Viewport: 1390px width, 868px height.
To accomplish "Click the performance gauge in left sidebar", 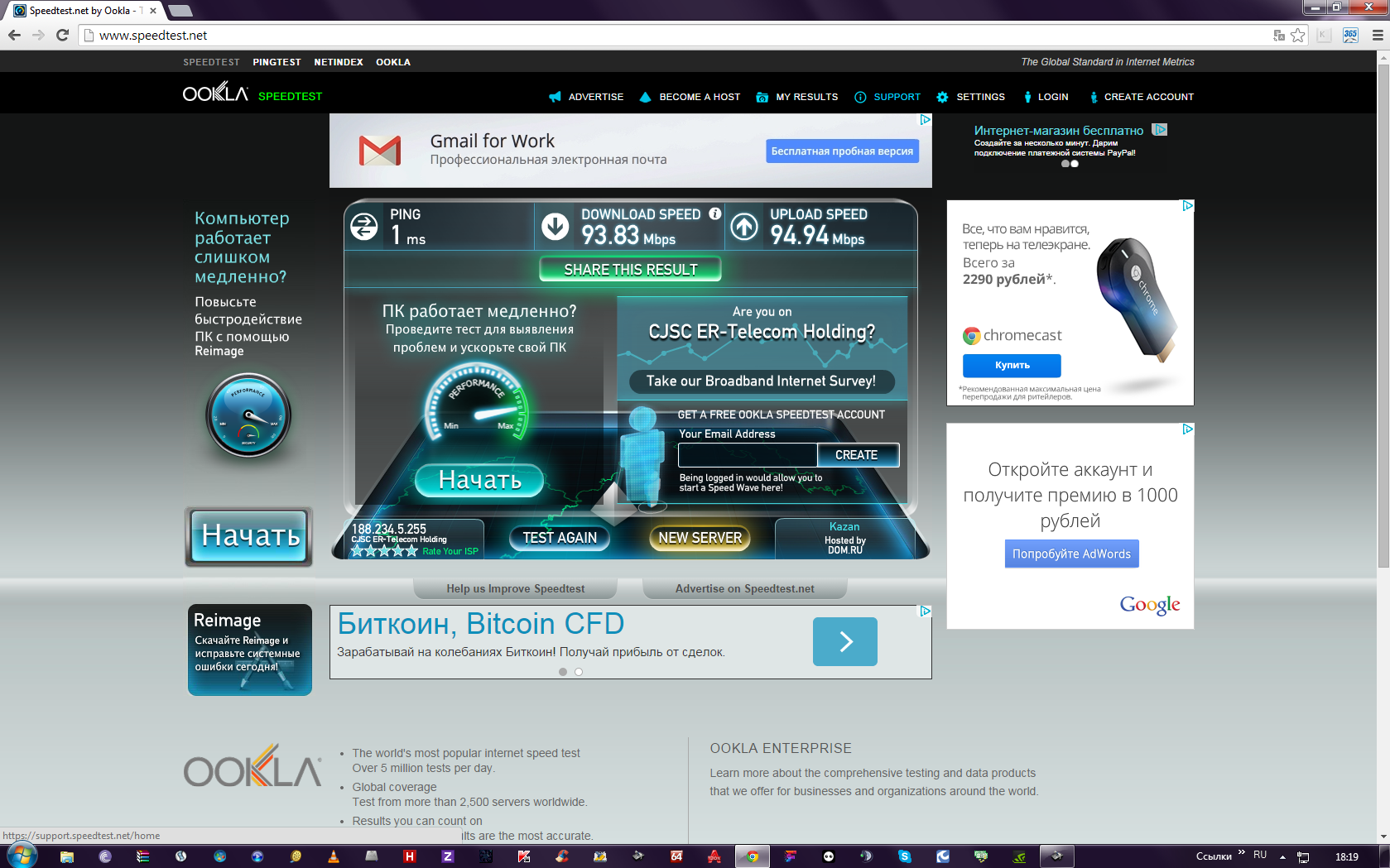I will click(248, 415).
